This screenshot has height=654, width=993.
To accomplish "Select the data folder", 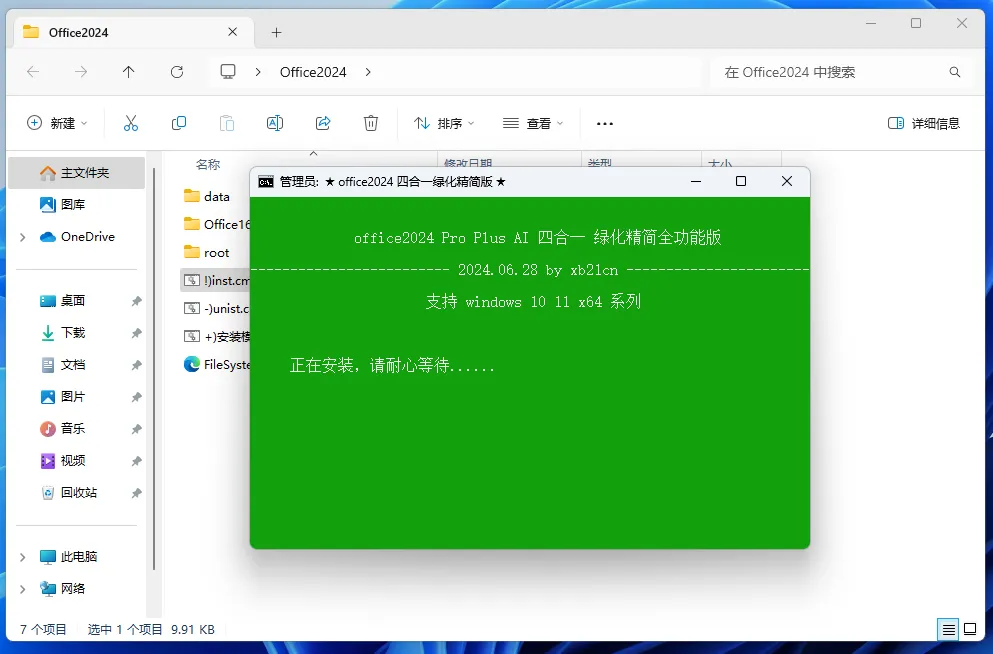I will [217, 196].
